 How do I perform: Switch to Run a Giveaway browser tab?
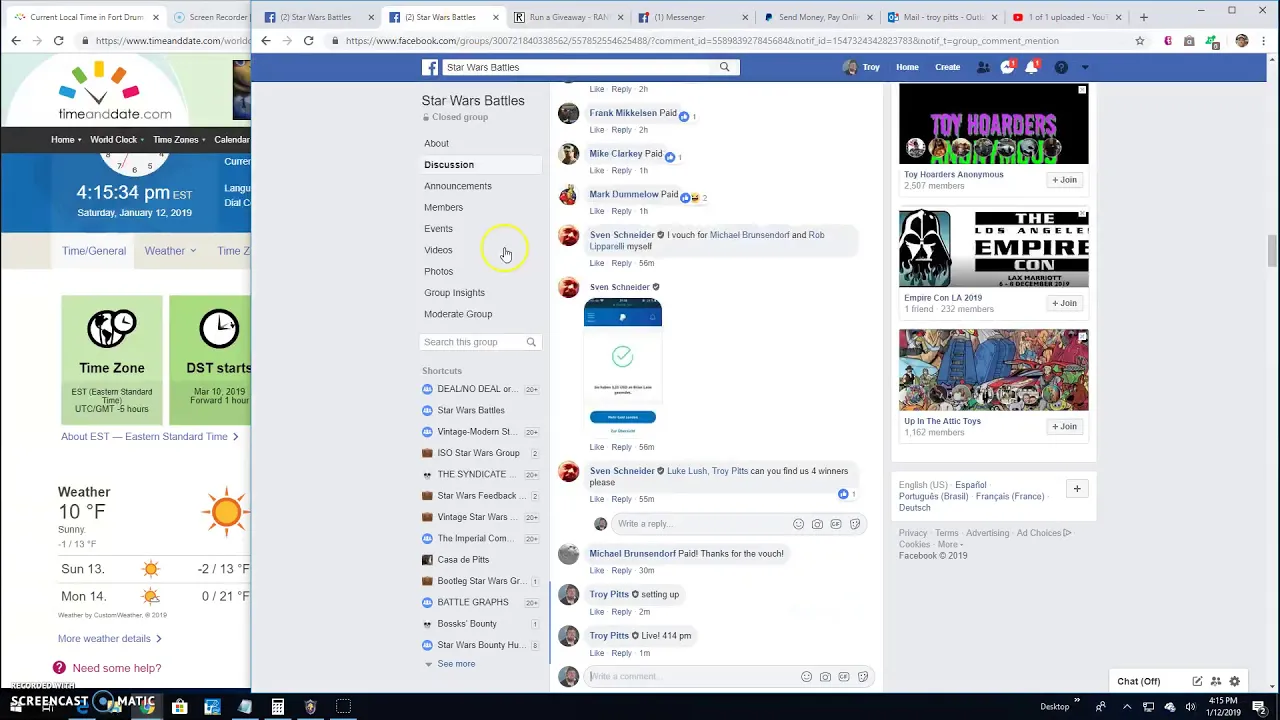click(568, 17)
